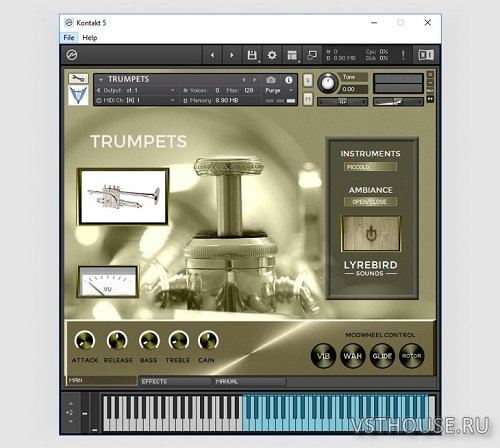The width and height of the screenshot is (500, 448).
Task: Go to next instrument with right arrow toolbar button
Action: (232, 55)
